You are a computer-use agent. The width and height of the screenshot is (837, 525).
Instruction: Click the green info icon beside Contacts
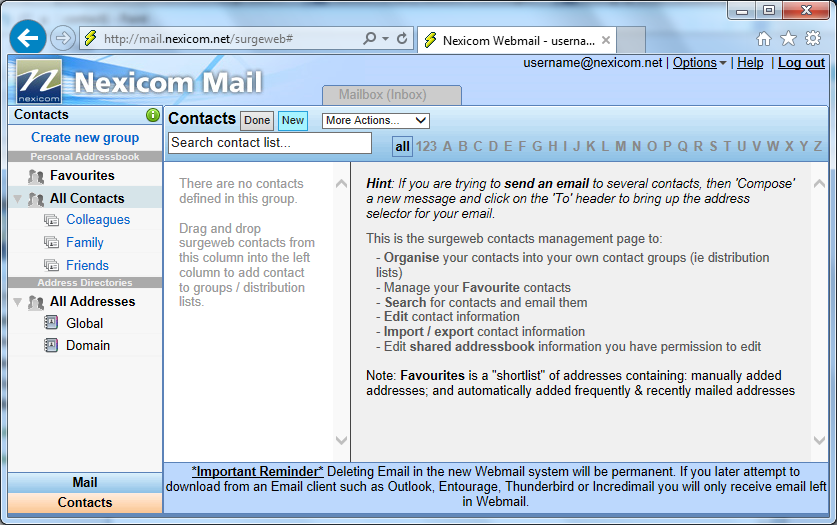coord(153,115)
